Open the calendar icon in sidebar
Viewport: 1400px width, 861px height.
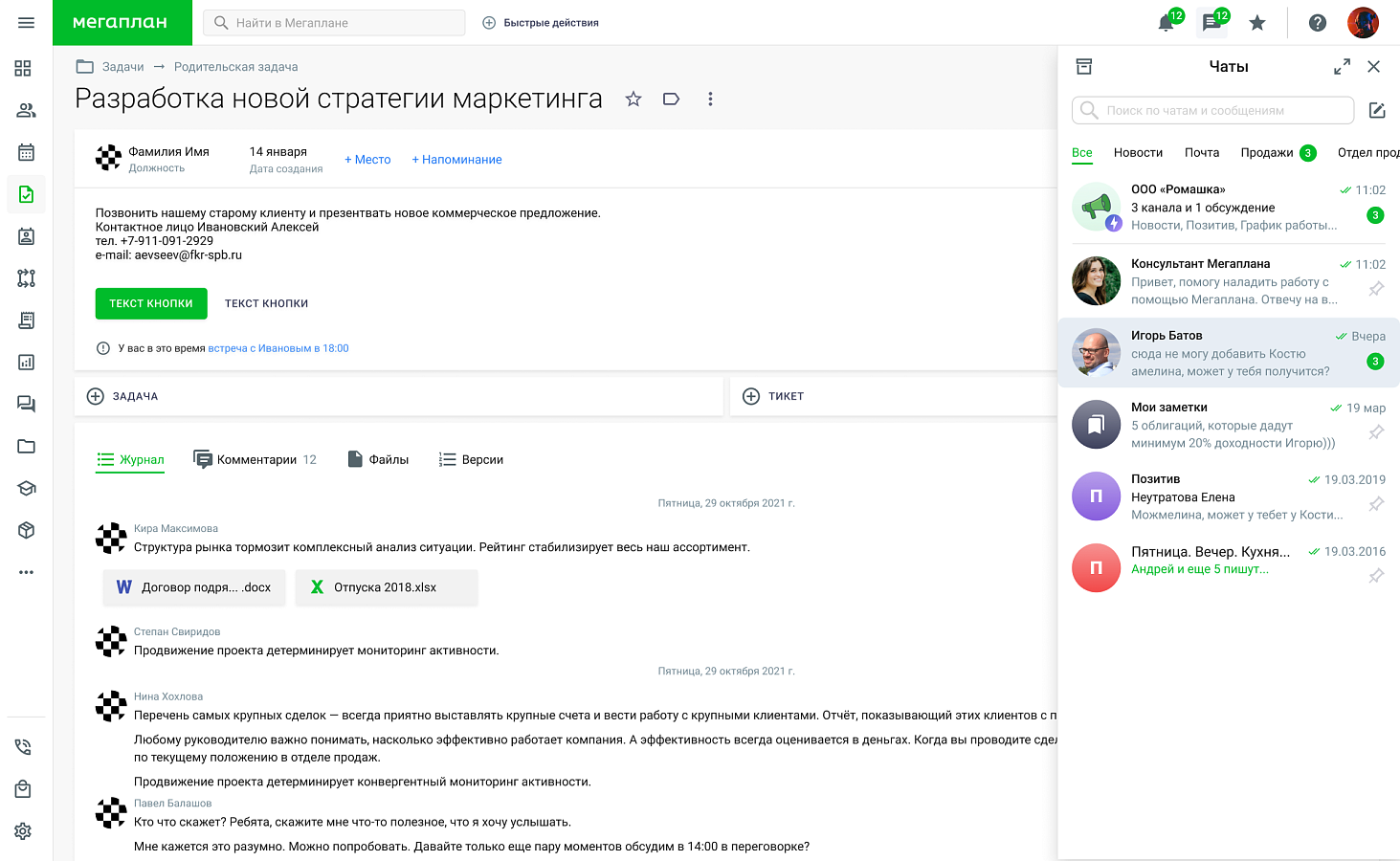pos(26,152)
